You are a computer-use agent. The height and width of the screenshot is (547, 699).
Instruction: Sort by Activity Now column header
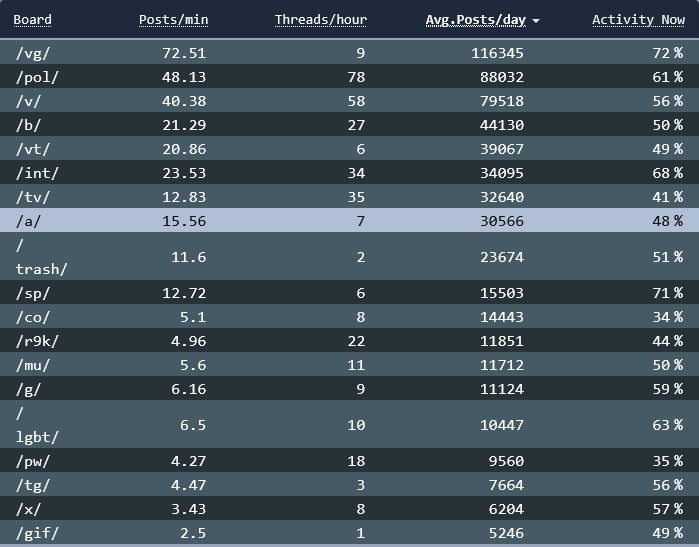coord(638,20)
